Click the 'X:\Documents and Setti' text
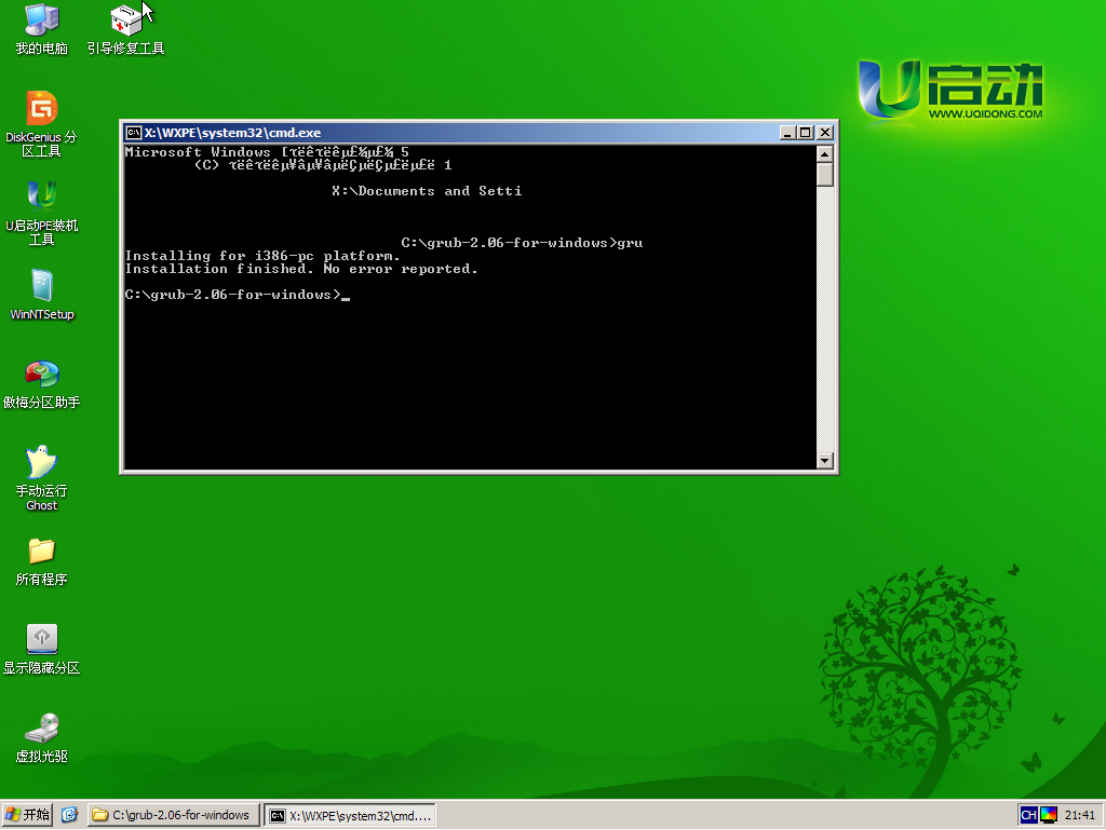 427,191
